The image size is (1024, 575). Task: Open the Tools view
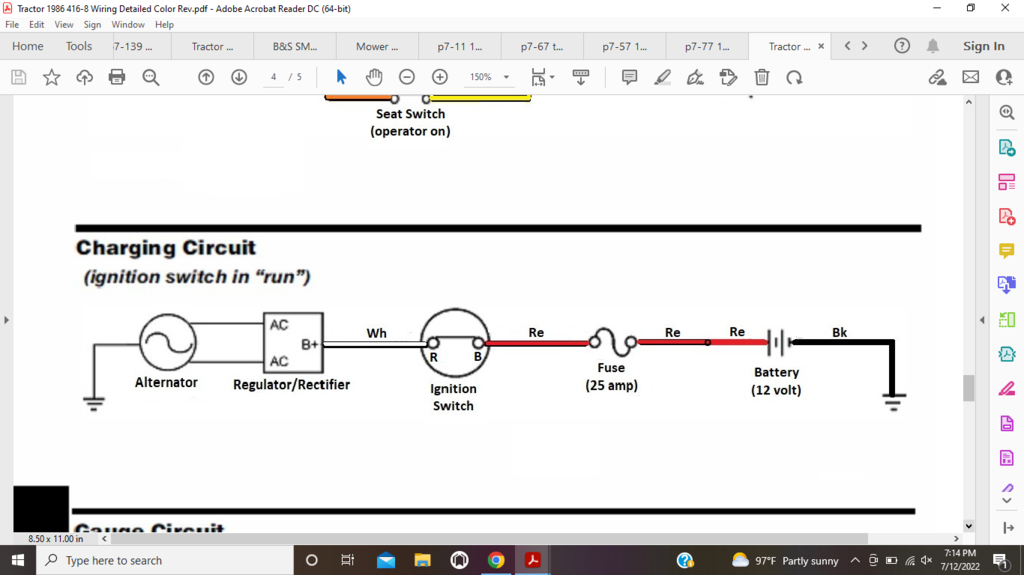[79, 46]
